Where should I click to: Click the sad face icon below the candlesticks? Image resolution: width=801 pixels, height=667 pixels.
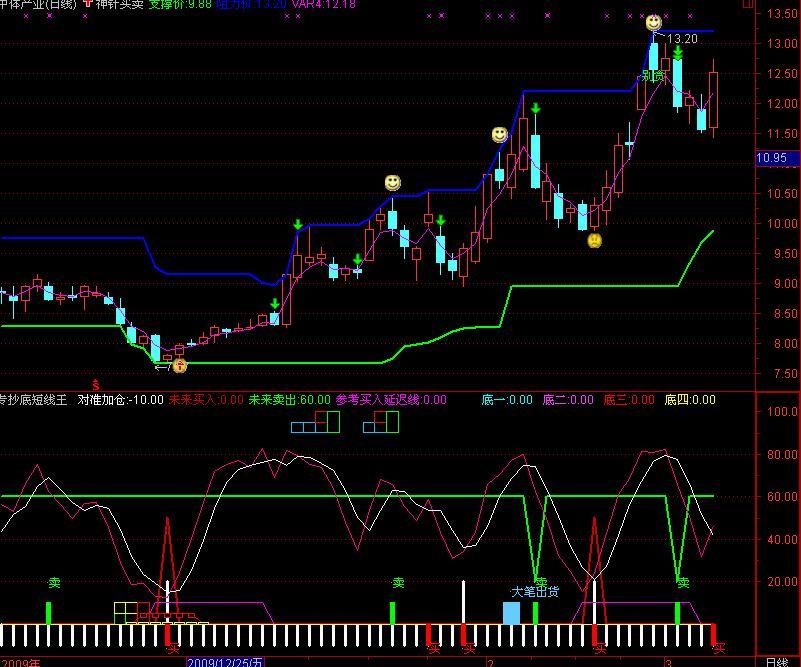coord(595,240)
